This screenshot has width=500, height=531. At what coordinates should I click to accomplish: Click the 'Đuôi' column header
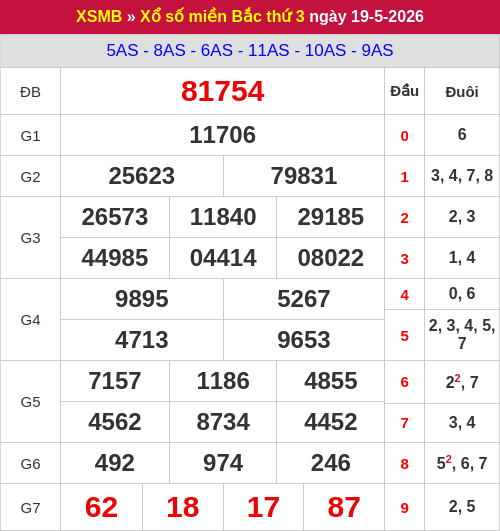pos(462,92)
